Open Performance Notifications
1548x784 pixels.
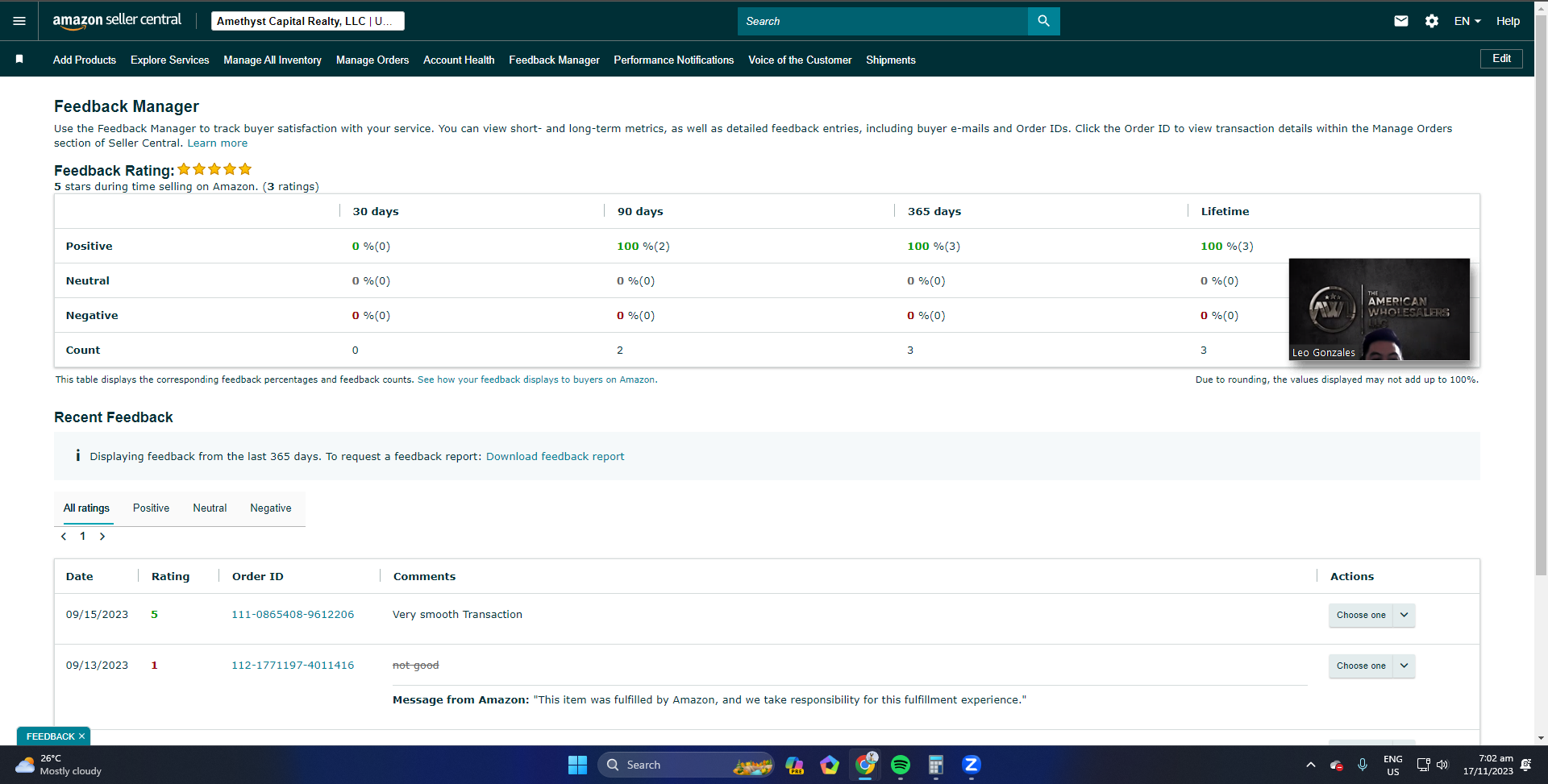click(673, 60)
